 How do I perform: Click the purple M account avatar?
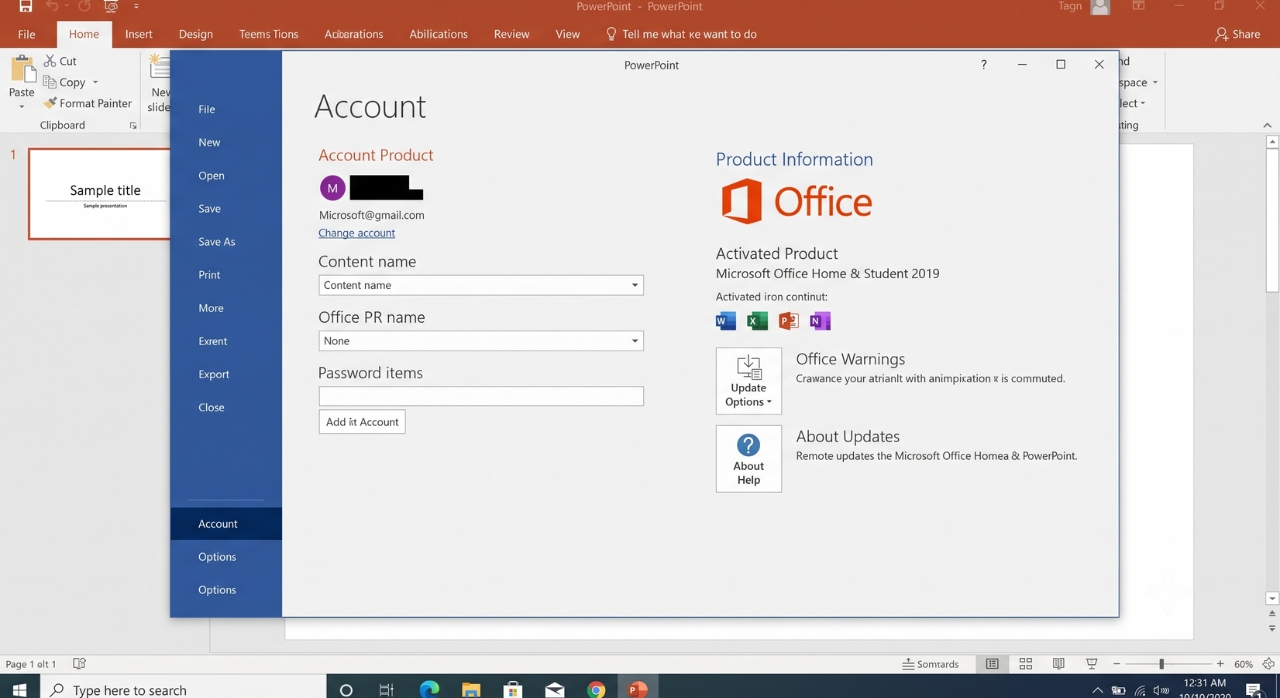pos(333,188)
